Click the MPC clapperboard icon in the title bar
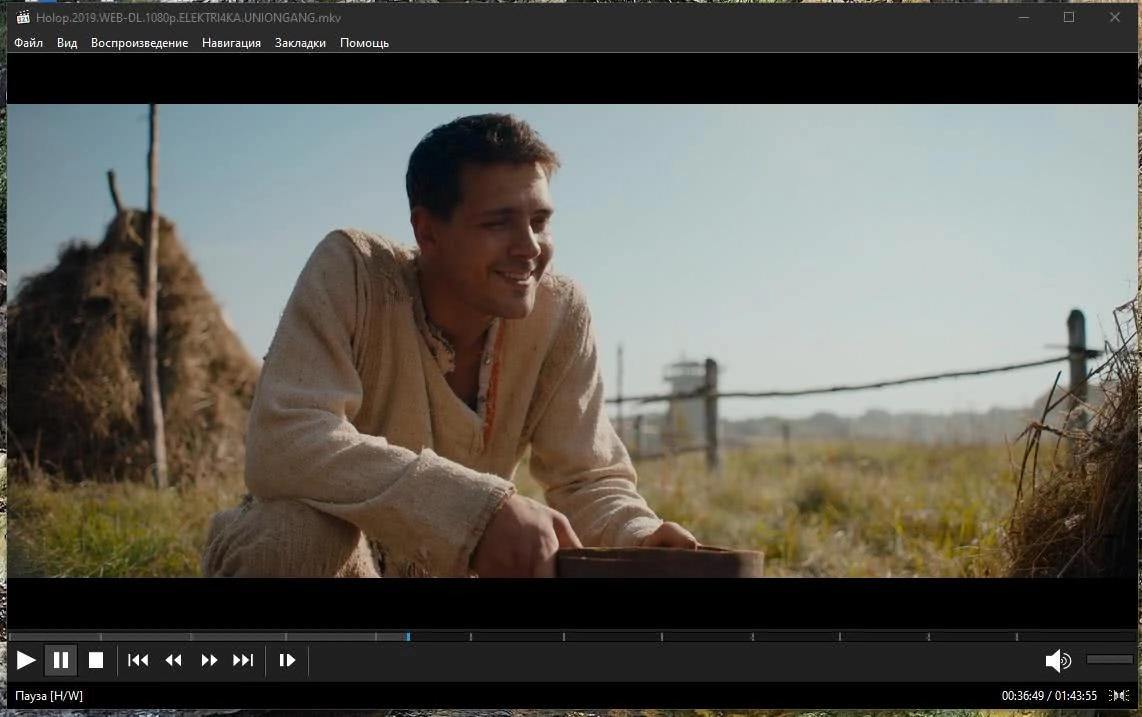 [x=23, y=17]
